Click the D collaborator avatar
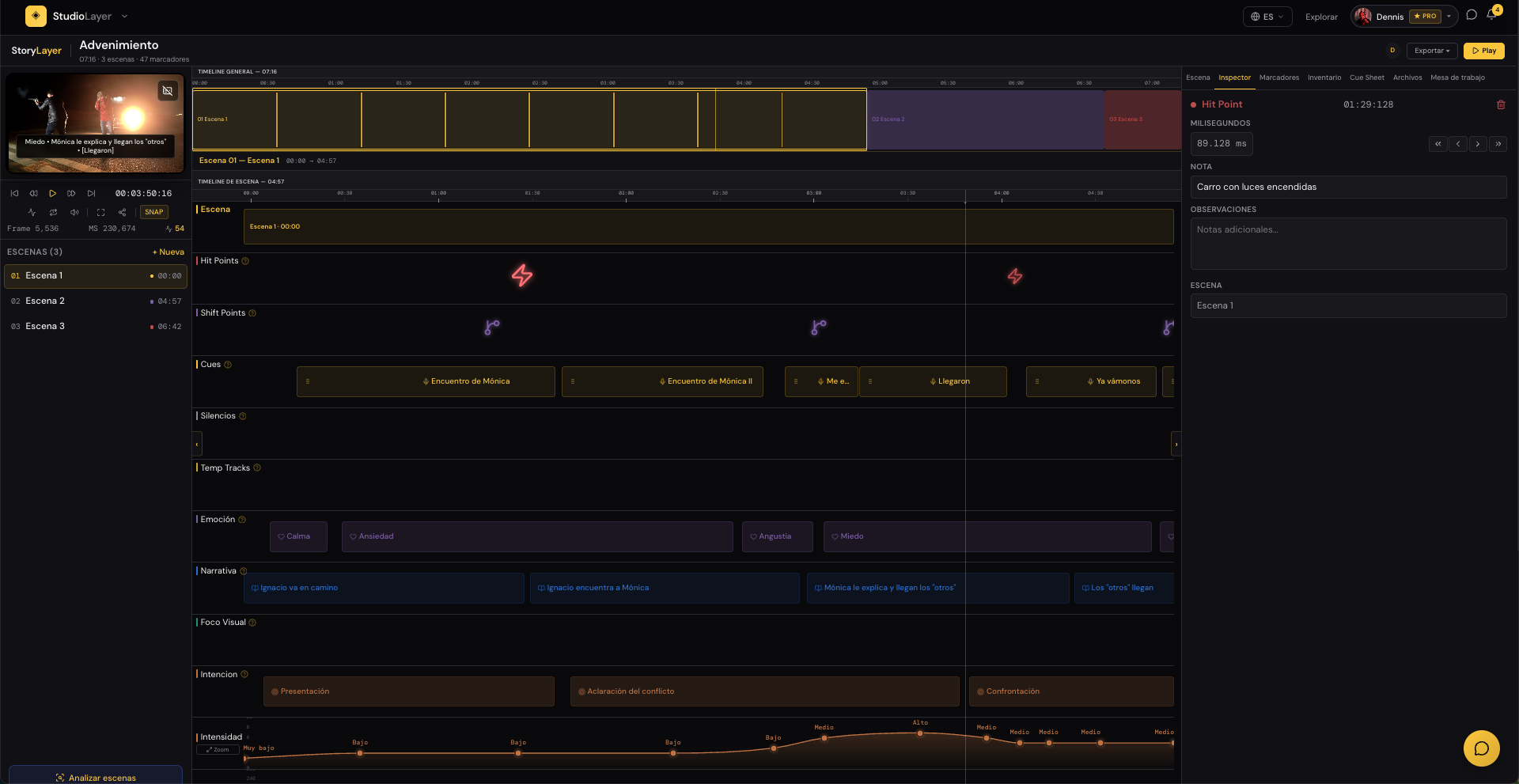 point(1392,51)
